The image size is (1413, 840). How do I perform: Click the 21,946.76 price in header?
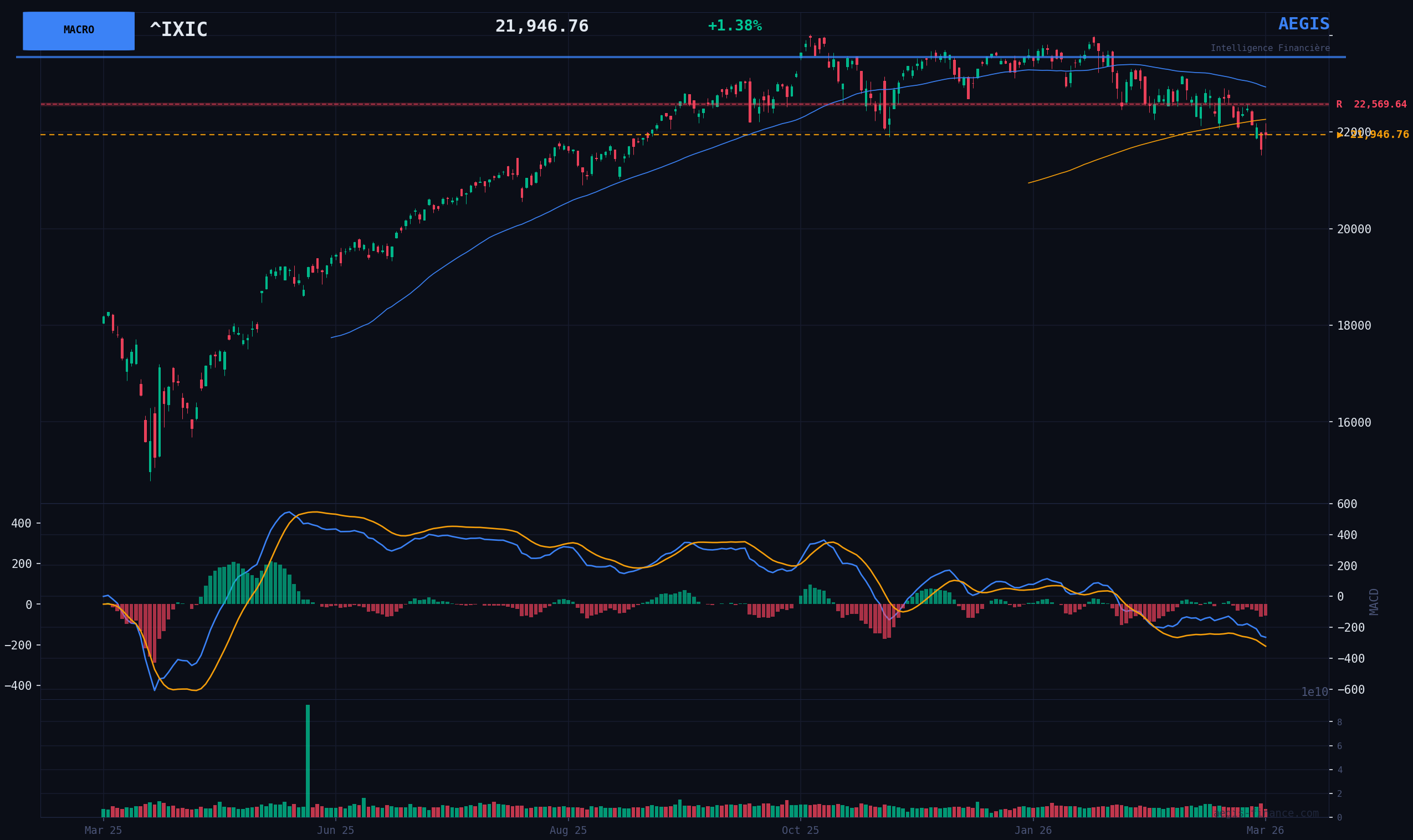[541, 27]
